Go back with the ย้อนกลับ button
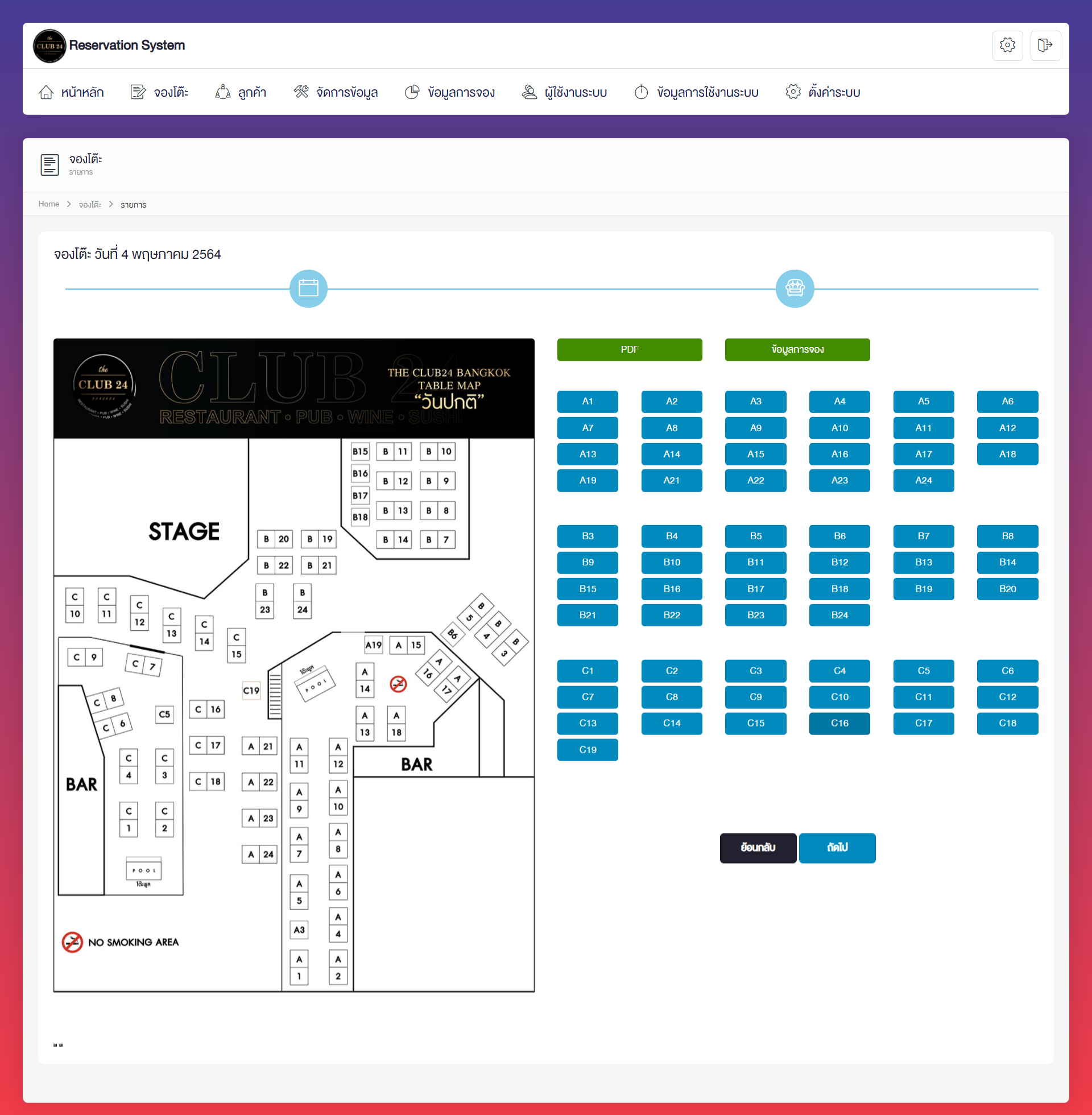This screenshot has height=1115, width=1092. [758, 848]
